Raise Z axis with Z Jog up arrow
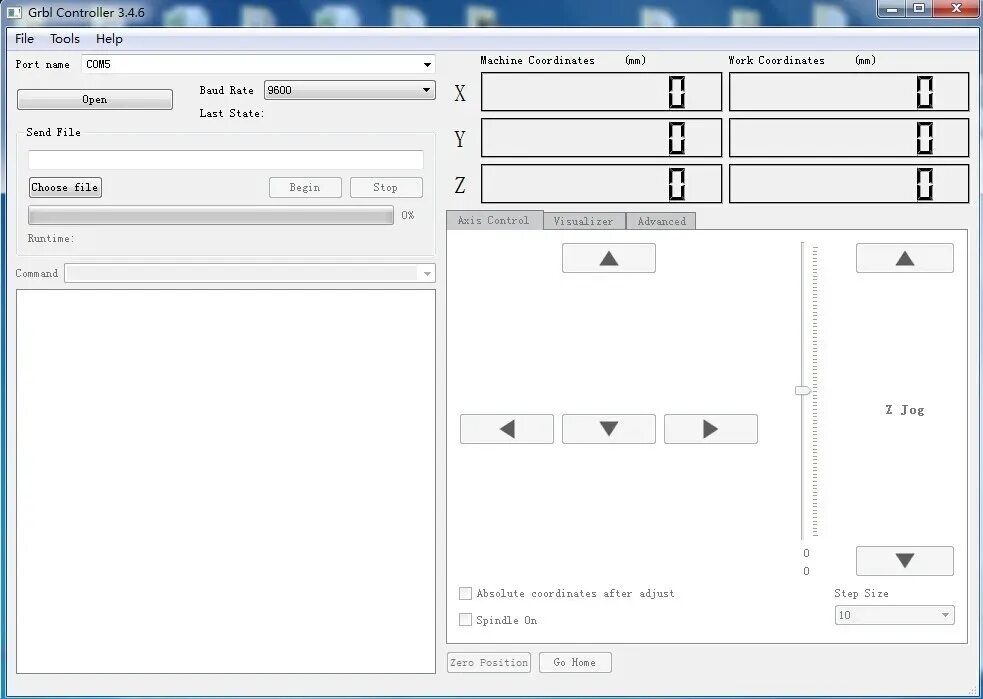This screenshot has width=983, height=699. (905, 258)
